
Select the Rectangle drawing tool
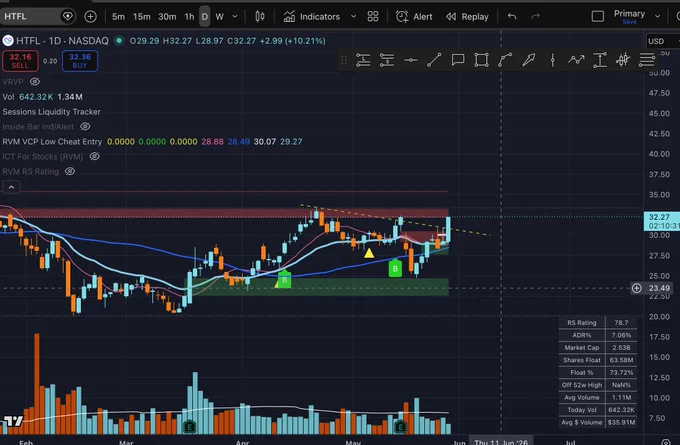481,60
